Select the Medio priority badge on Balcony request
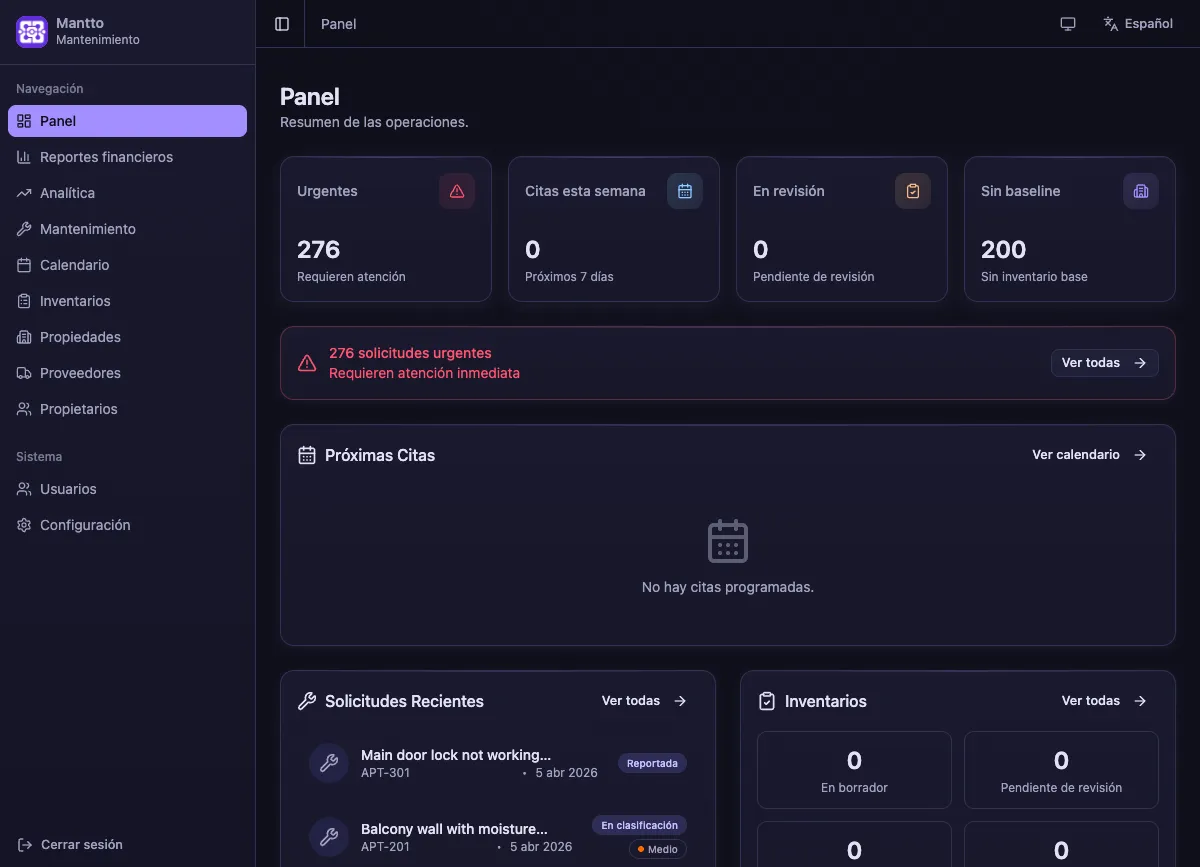Image resolution: width=1200 pixels, height=867 pixels. 657,849
